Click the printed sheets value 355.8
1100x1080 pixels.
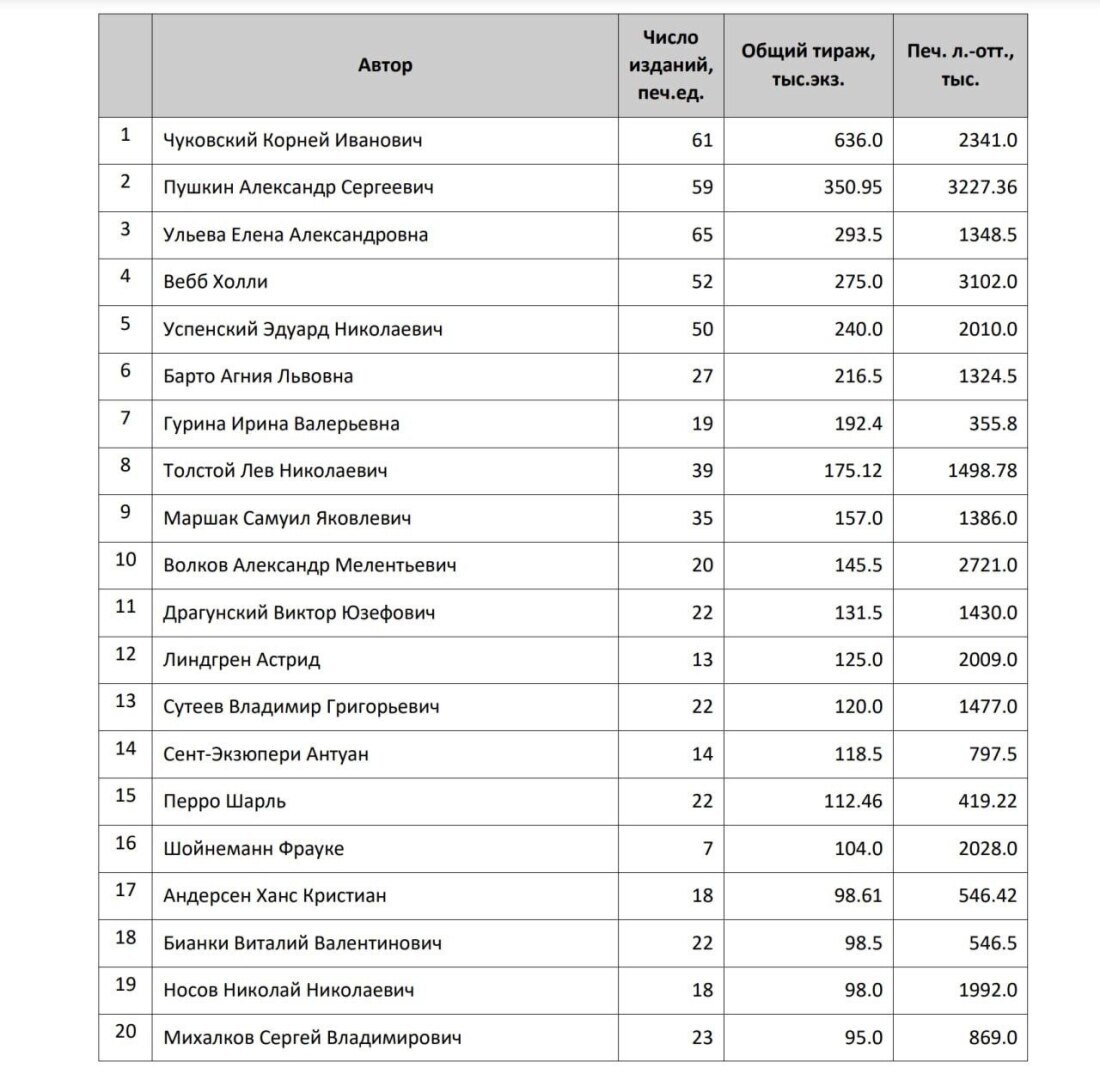993,424
